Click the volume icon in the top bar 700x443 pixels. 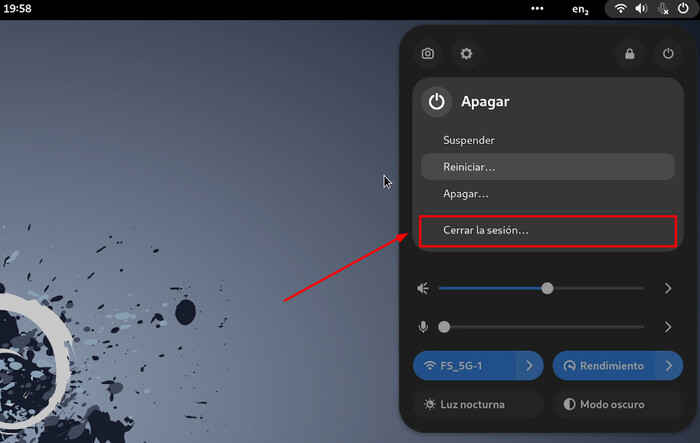point(641,8)
